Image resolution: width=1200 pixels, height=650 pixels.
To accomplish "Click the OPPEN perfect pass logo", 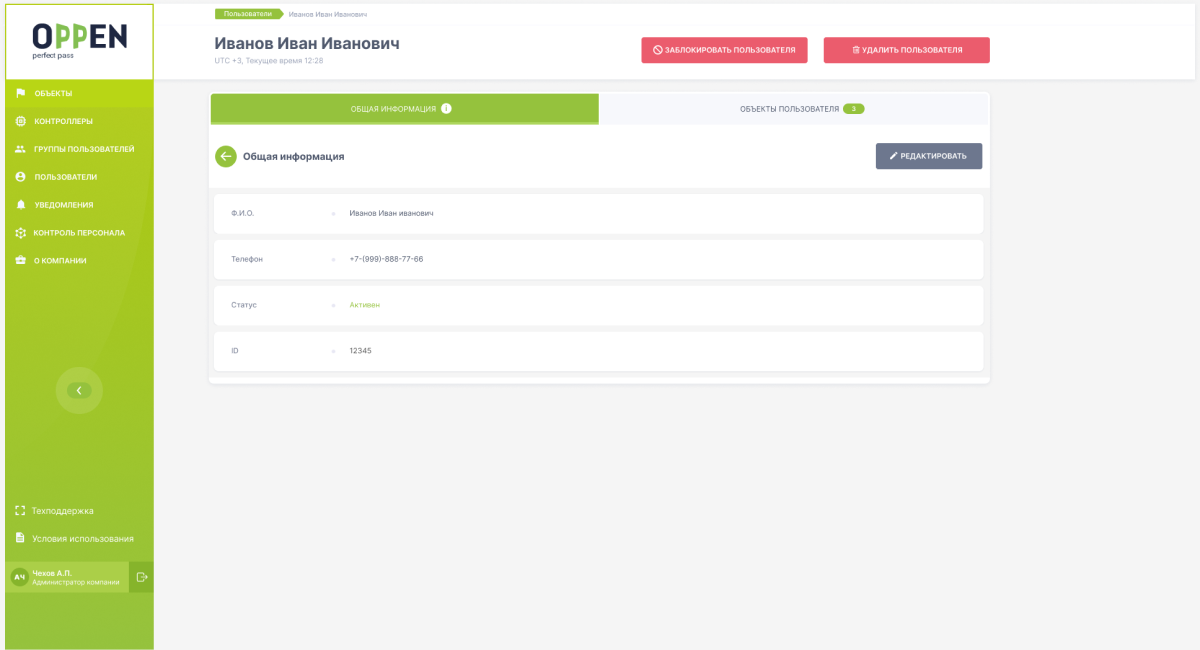I will (80, 41).
